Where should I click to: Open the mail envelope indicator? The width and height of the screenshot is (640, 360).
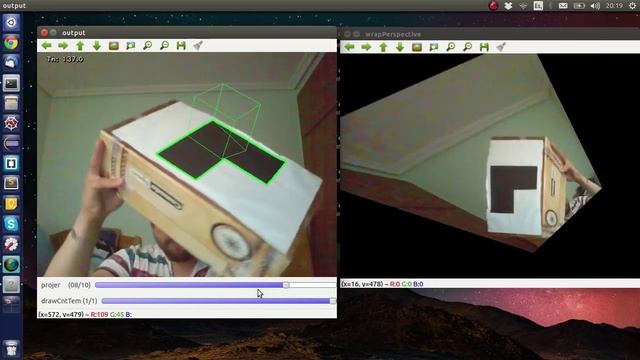[x=563, y=6]
